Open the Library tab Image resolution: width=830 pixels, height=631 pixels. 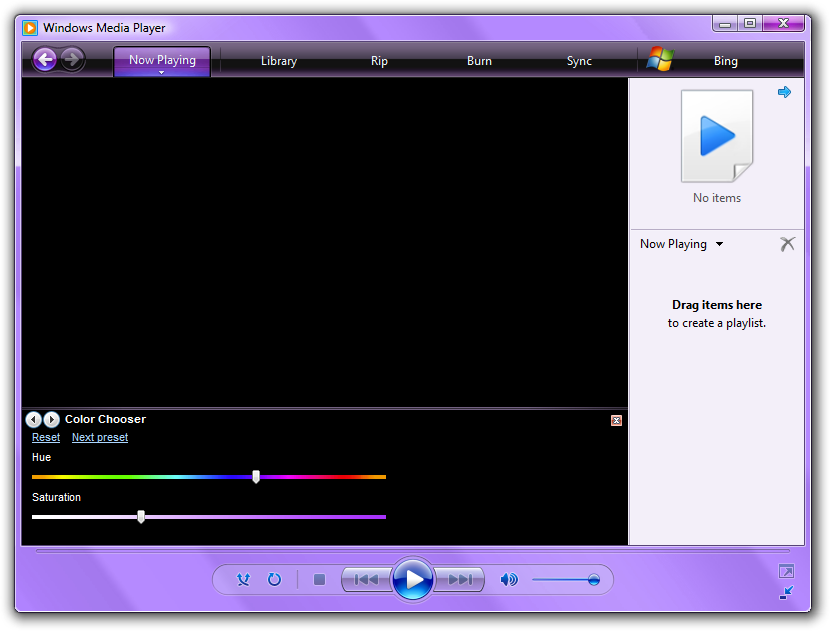(x=279, y=61)
